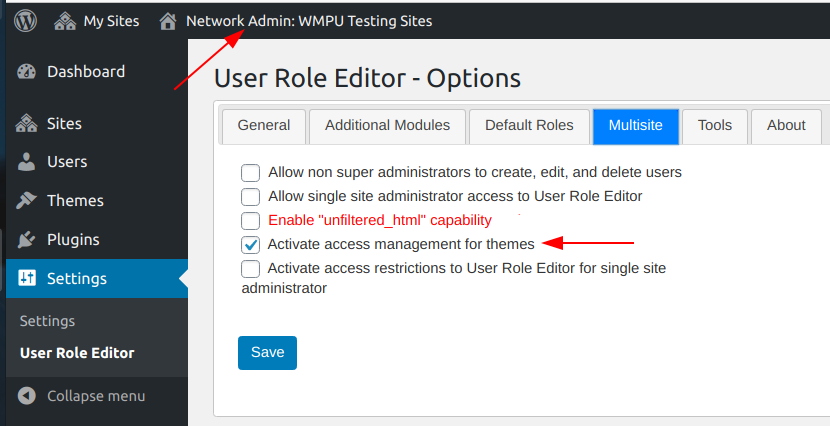
Task: Collapse the admin sidebar menu
Action: [x=97, y=396]
